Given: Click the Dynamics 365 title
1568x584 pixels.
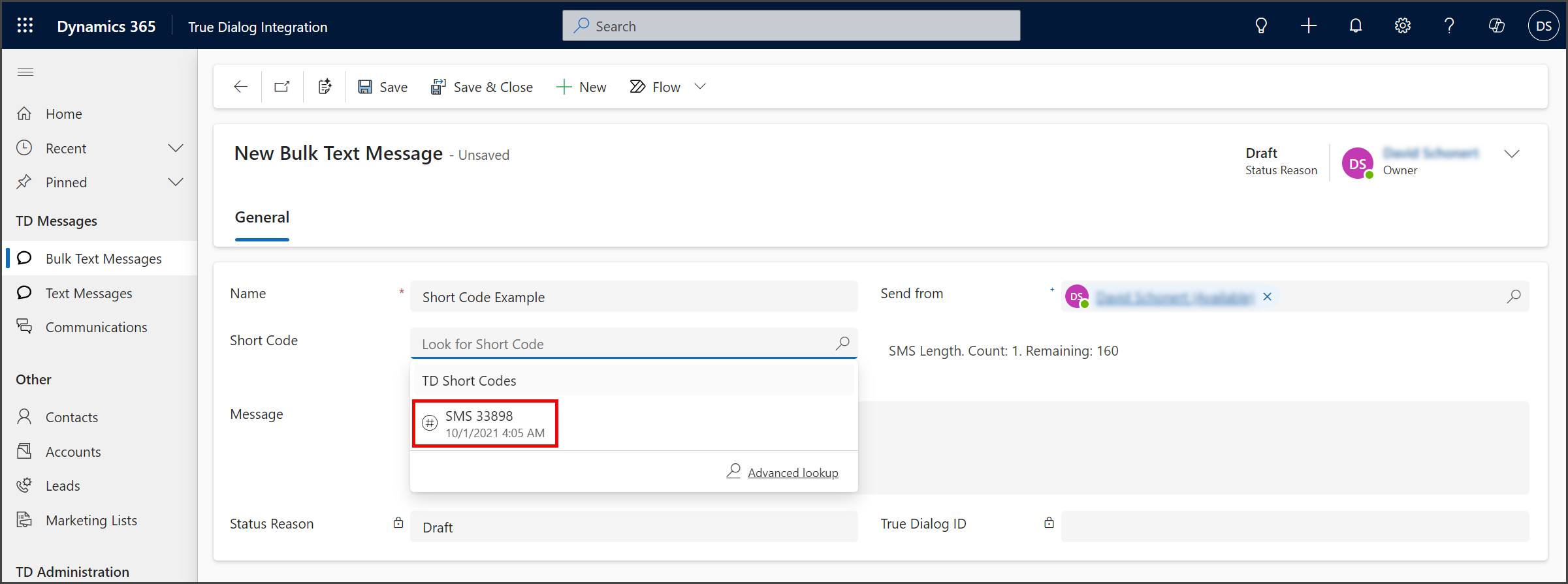Looking at the screenshot, I should click(x=106, y=27).
